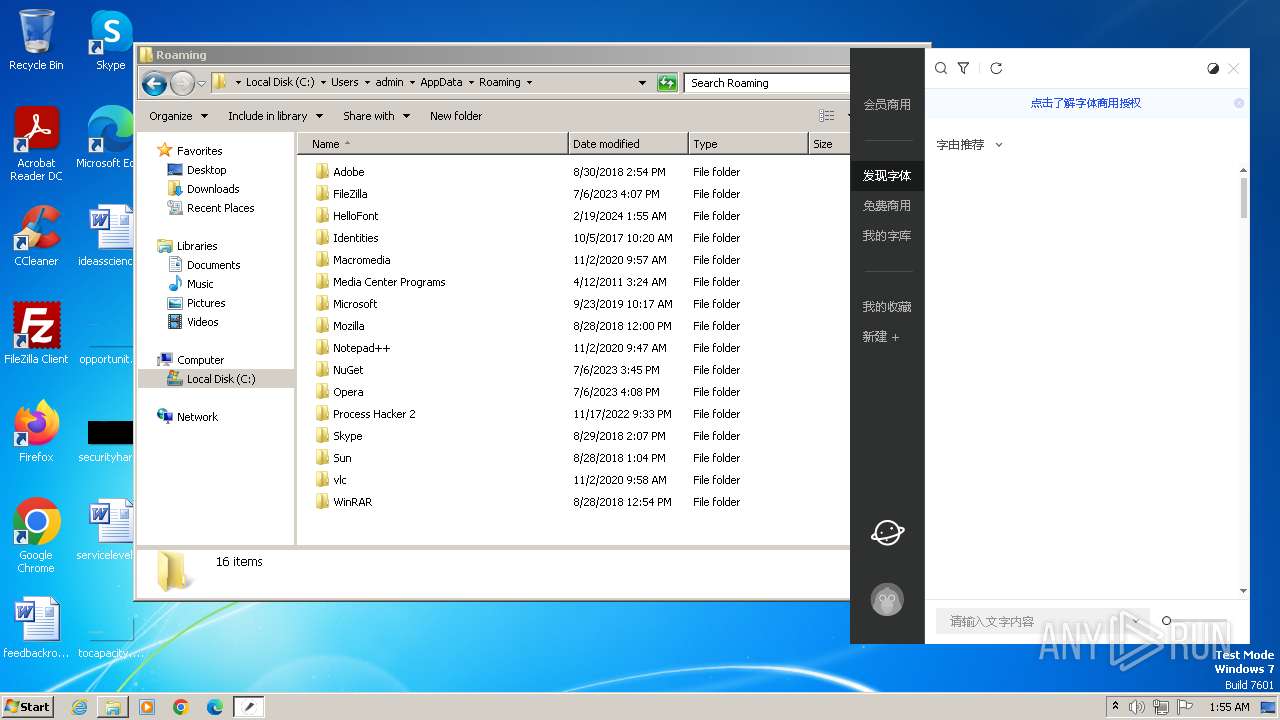Click the planet icon in HelloFont sidebar
This screenshot has width=1280, height=720.
coord(887,533)
